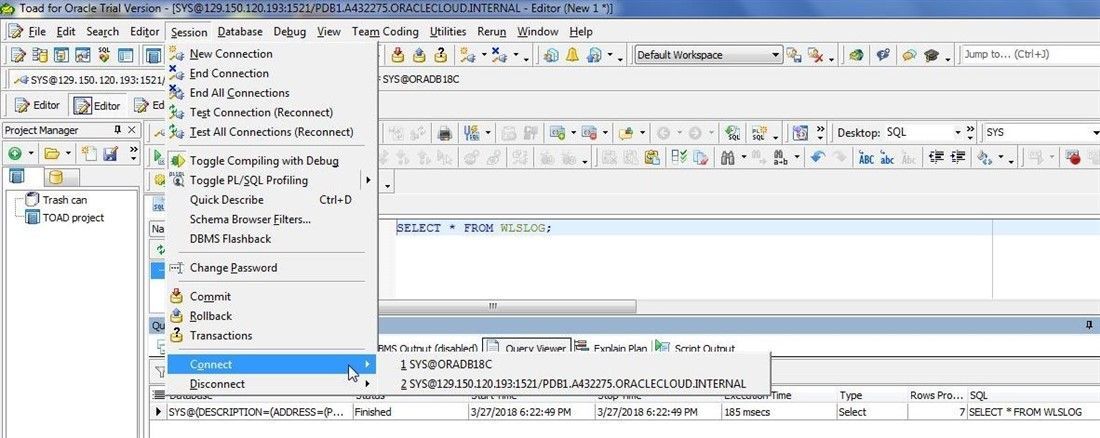Screen dimensions: 1100x438
Task: Click the Save Workspace icon
Action: point(794,55)
